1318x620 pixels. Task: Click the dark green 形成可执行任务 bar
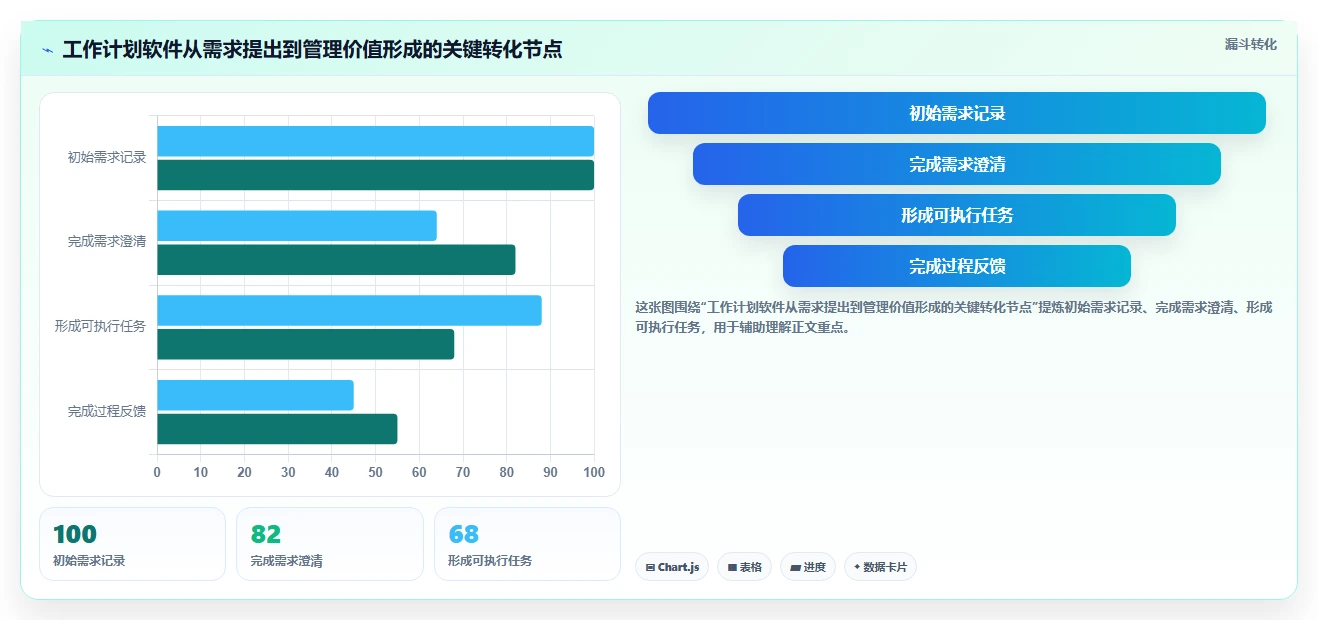pyautogui.click(x=305, y=344)
